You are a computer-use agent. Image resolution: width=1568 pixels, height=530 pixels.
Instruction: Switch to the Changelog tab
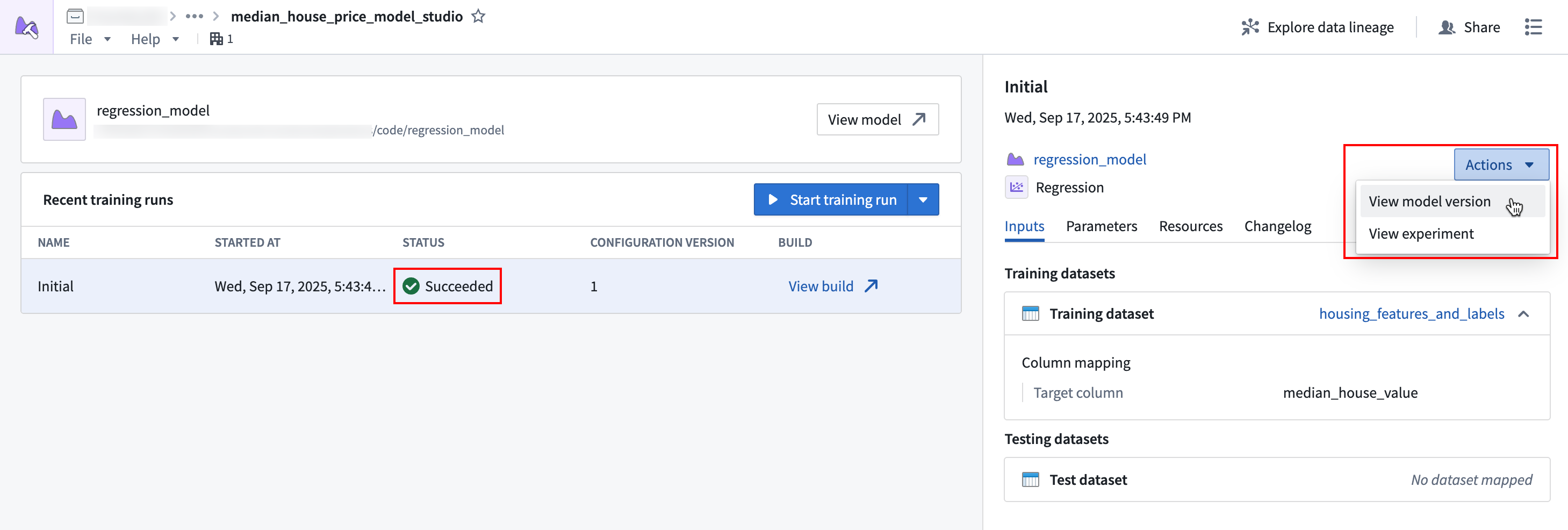tap(1277, 227)
